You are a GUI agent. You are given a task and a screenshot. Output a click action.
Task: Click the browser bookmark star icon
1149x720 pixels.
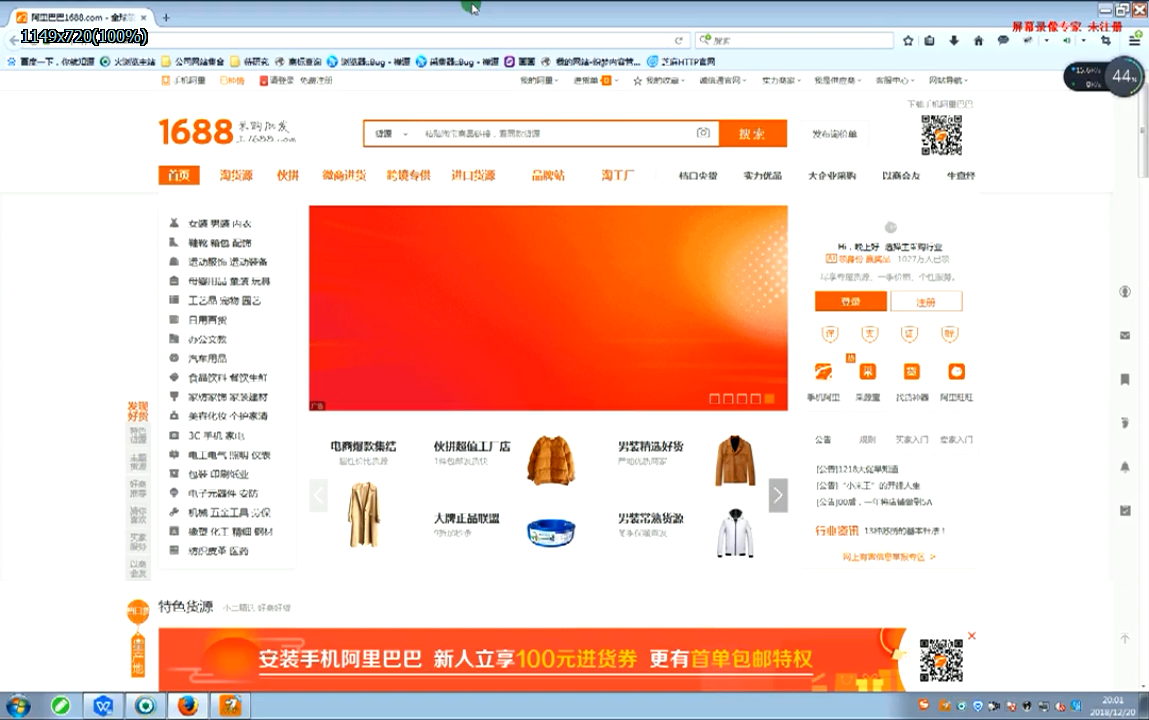(908, 41)
